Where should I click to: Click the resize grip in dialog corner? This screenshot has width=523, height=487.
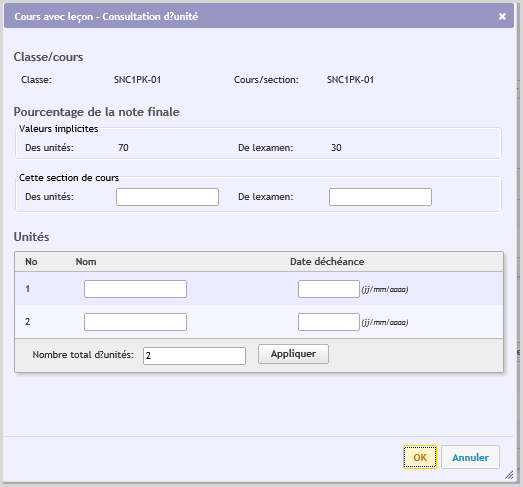pyautogui.click(x=509, y=475)
